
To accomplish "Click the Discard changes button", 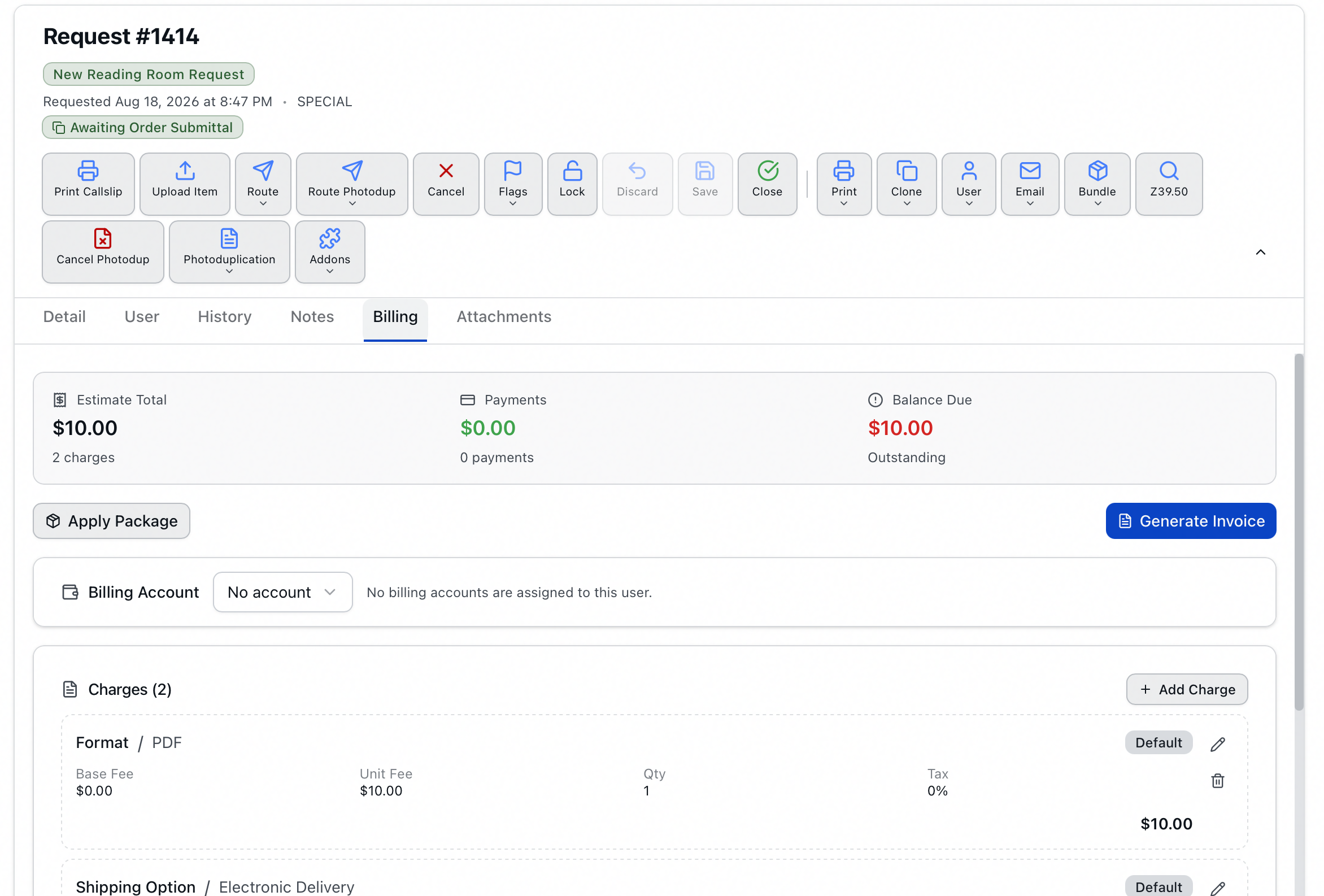I will (x=637, y=184).
